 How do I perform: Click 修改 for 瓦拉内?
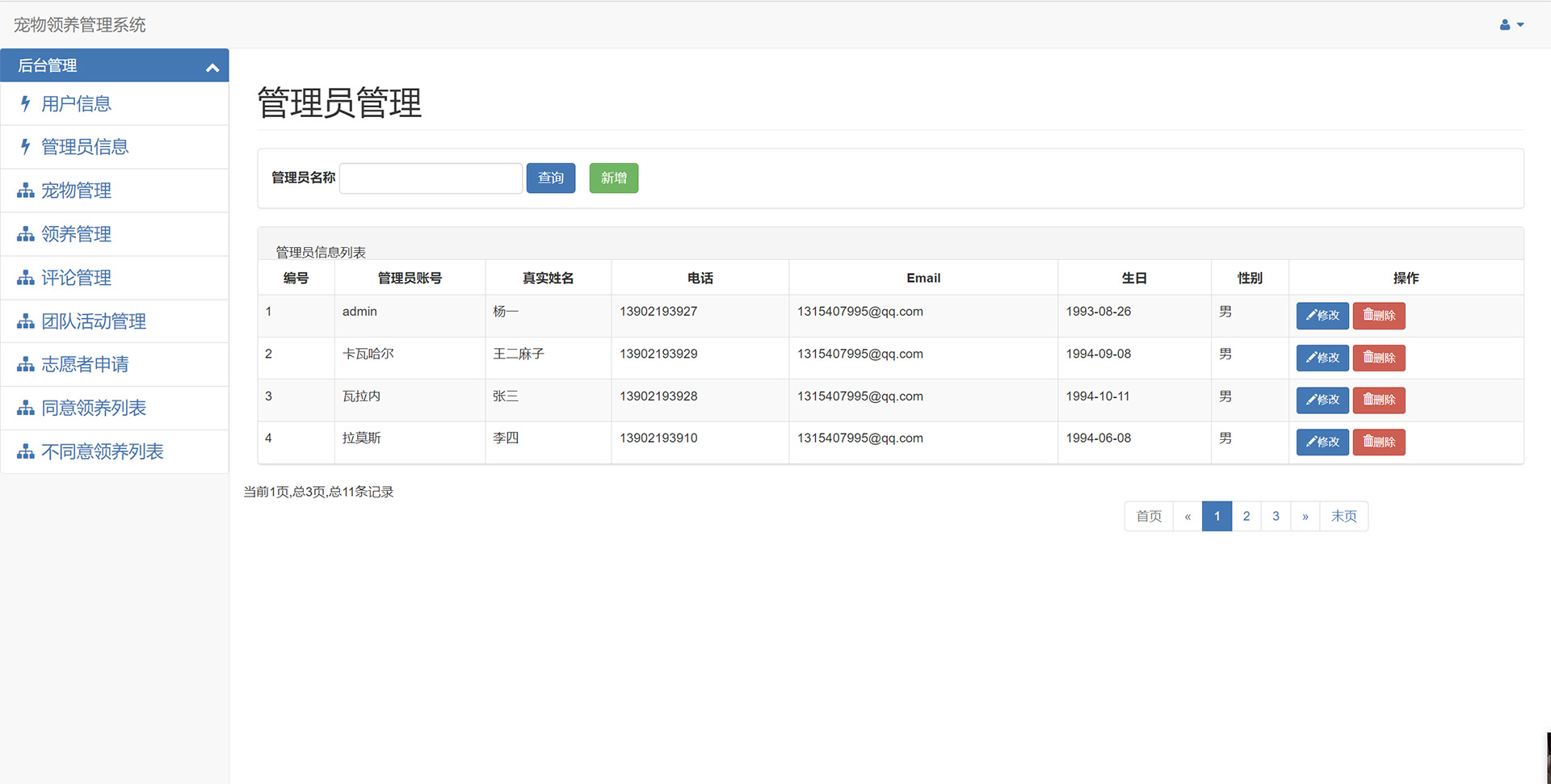click(x=1322, y=400)
